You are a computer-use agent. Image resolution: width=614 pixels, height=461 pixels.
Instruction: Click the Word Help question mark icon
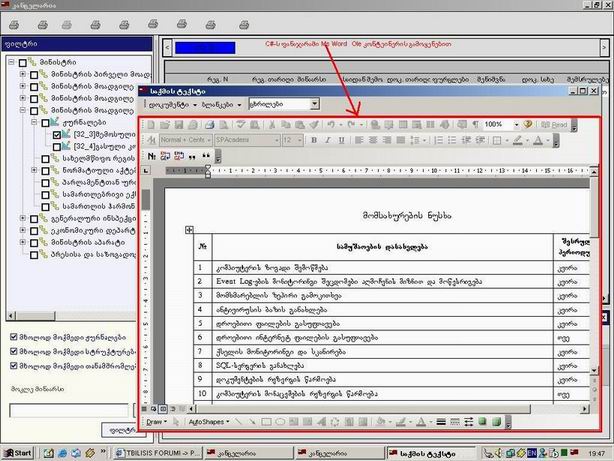(527, 125)
